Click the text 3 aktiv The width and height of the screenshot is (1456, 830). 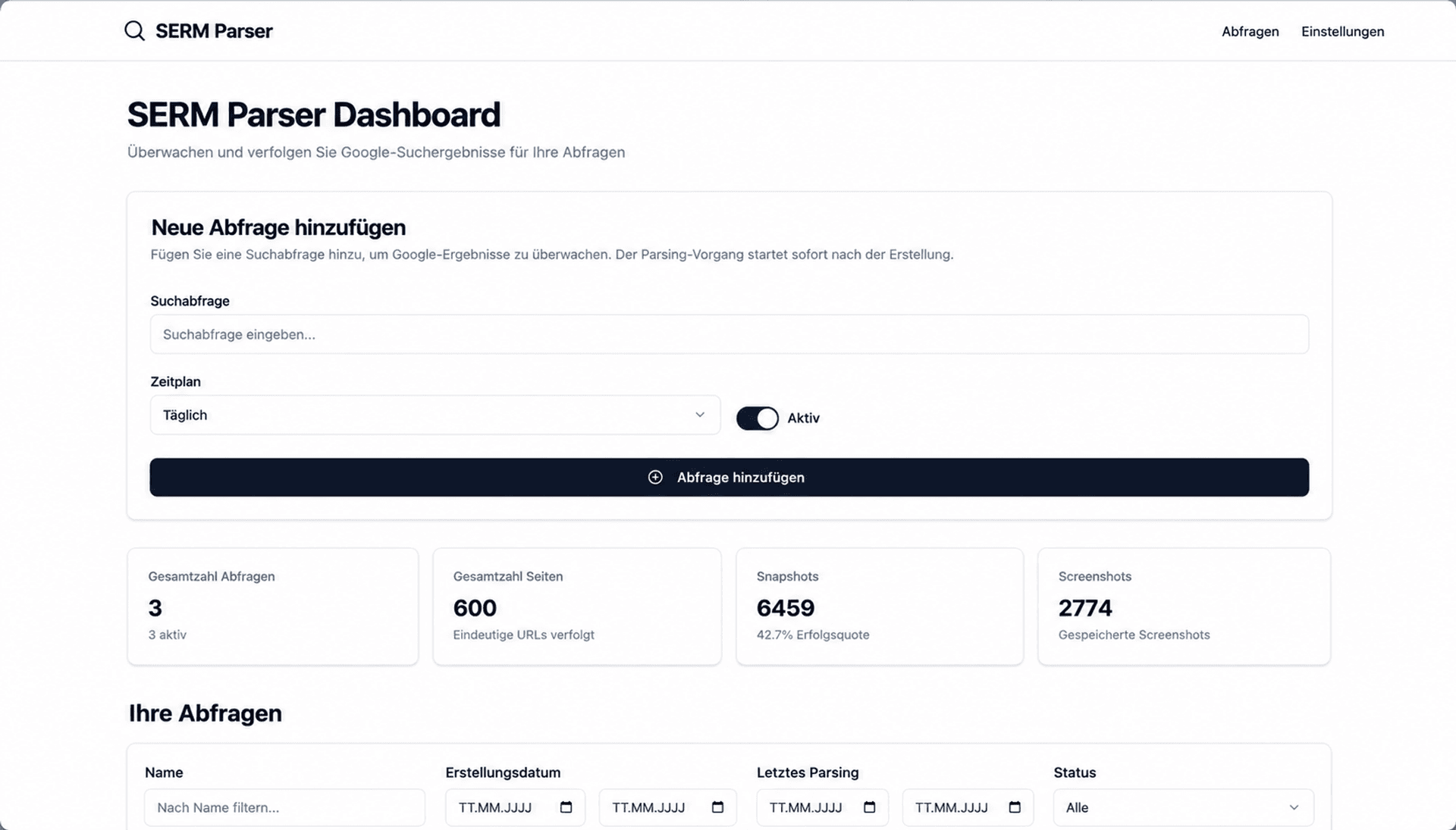tap(167, 635)
